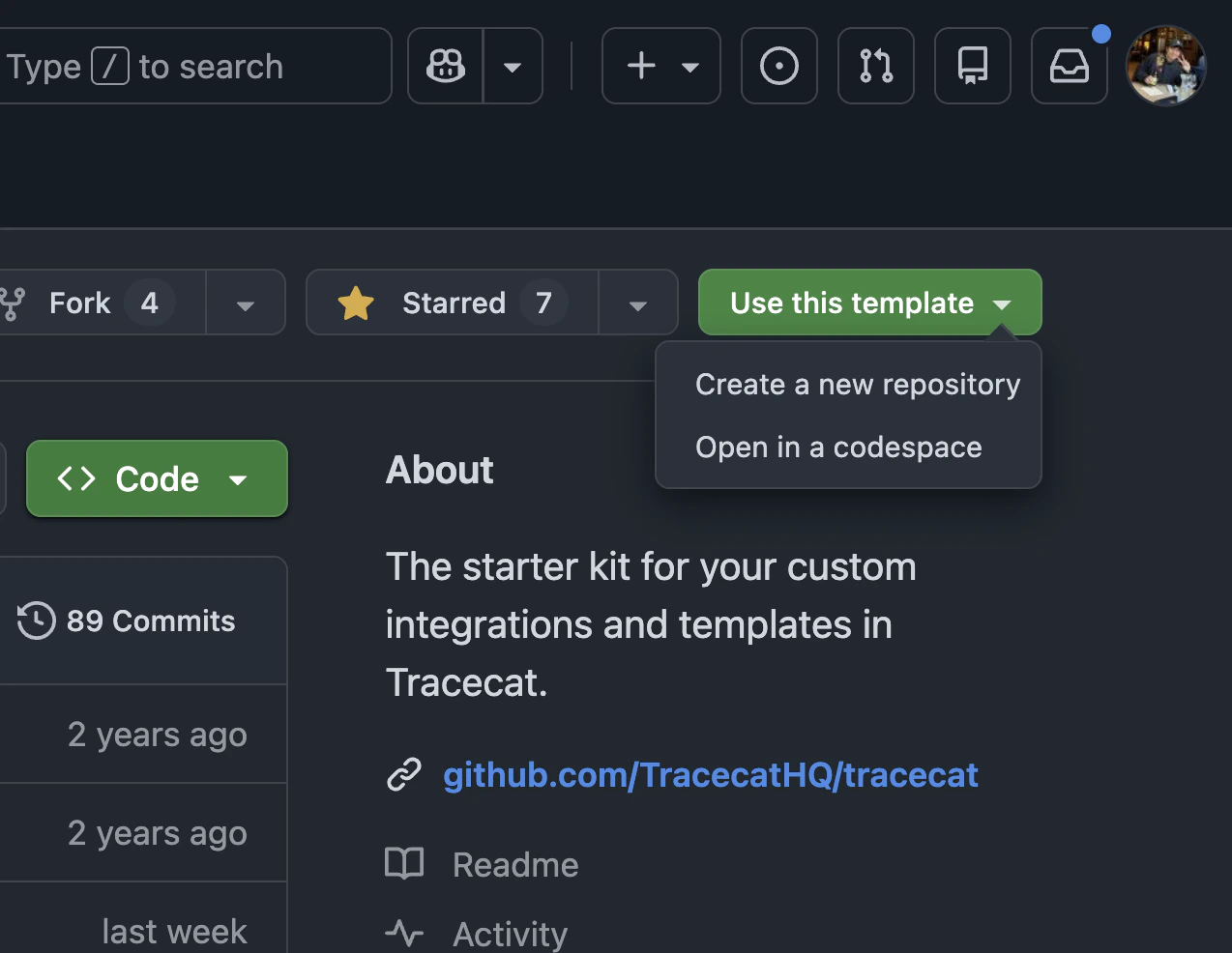The width and height of the screenshot is (1232, 953).
Task: Follow the github.com/TracecatHQ/tracecat link
Action: coord(711,774)
